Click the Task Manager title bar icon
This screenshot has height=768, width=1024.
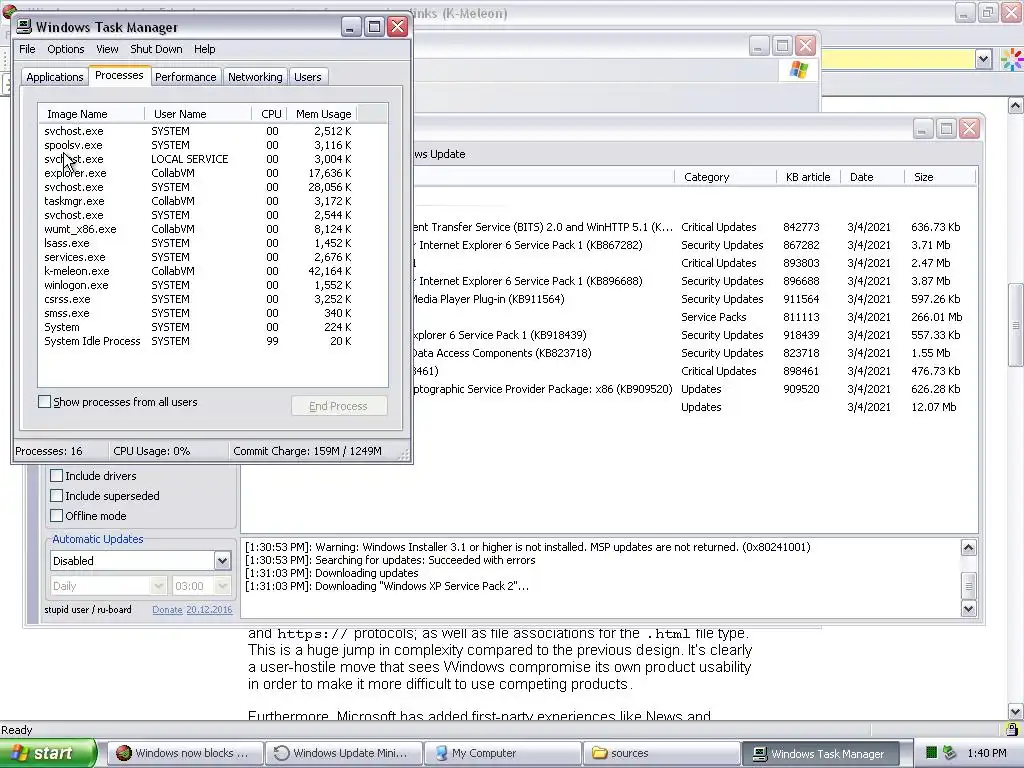(24, 26)
